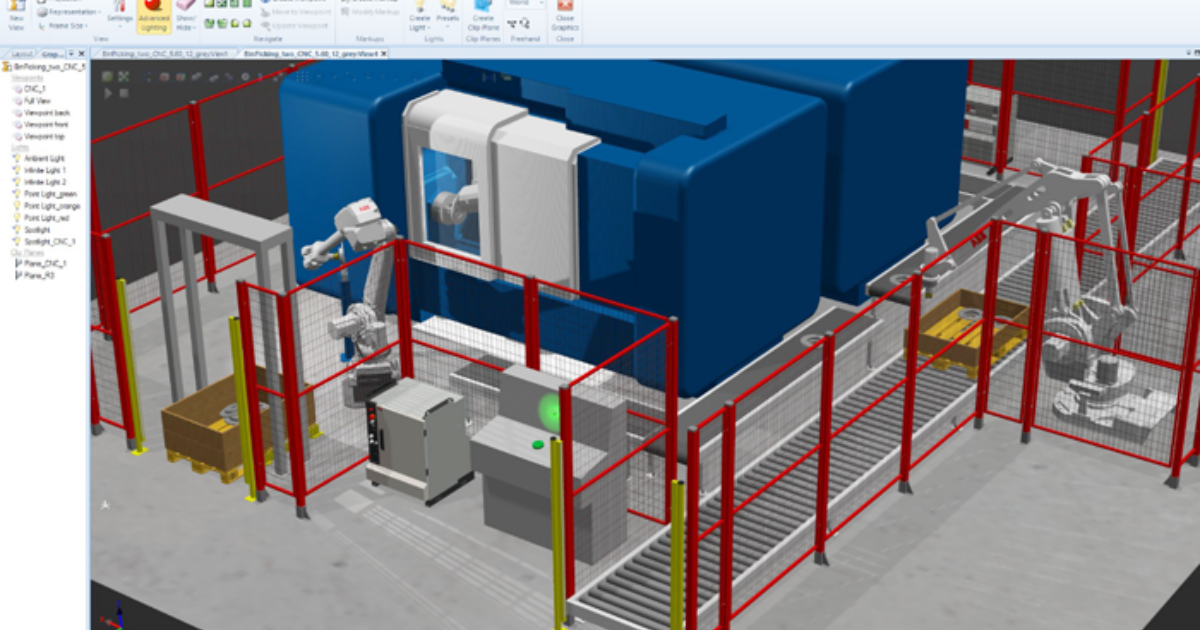
Task: Select the BinPicking_two_CNC root station node
Action: [48, 66]
